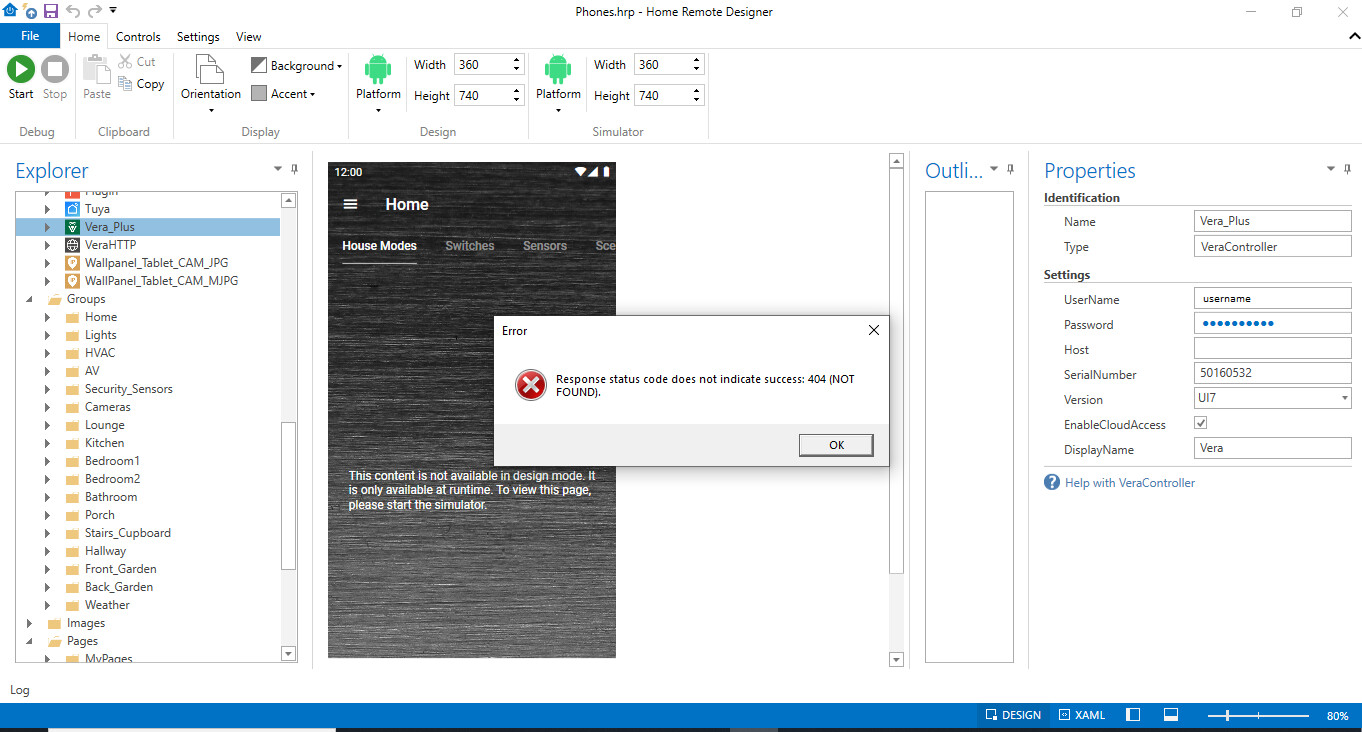Viewport: 1362px width, 732px height.
Task: Open the Help with VeraController link
Action: pyautogui.click(x=1129, y=482)
